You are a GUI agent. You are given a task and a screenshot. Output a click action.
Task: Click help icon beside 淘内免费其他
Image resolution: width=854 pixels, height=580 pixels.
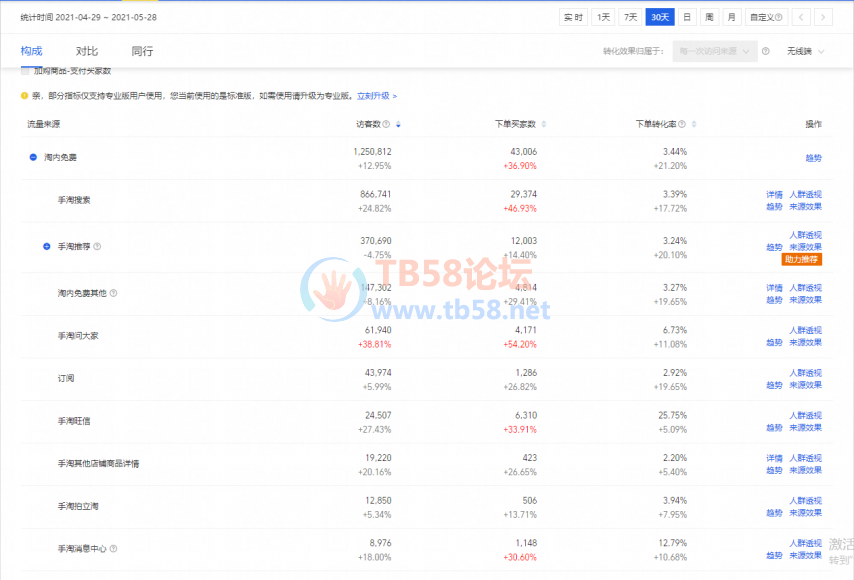(113, 293)
